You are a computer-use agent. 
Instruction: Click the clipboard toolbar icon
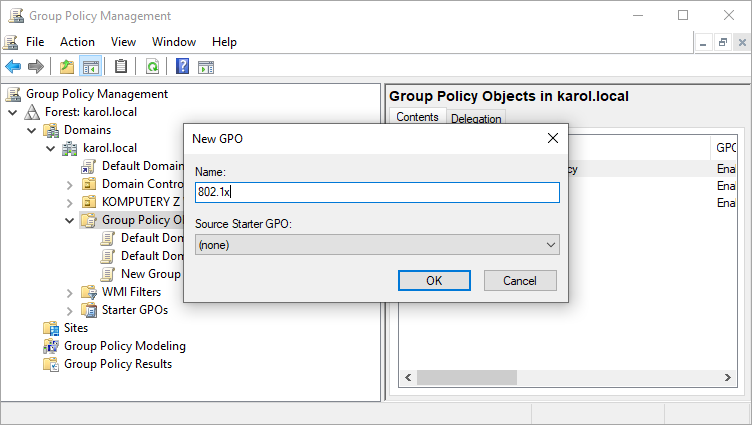coord(121,67)
